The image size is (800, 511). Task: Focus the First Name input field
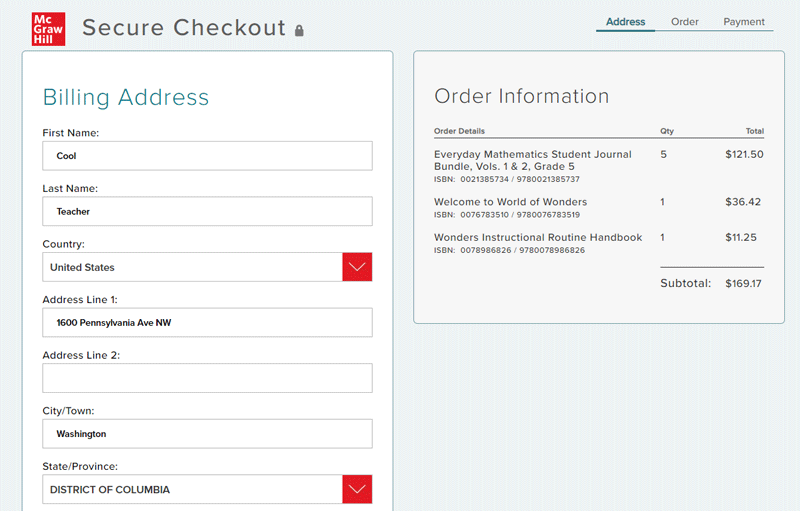tap(207, 156)
